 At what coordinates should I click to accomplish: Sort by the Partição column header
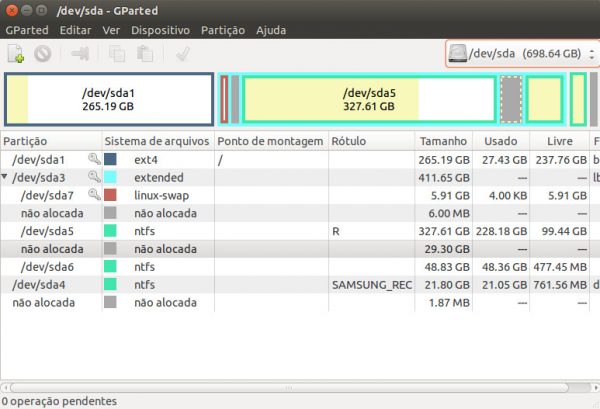click(51, 141)
